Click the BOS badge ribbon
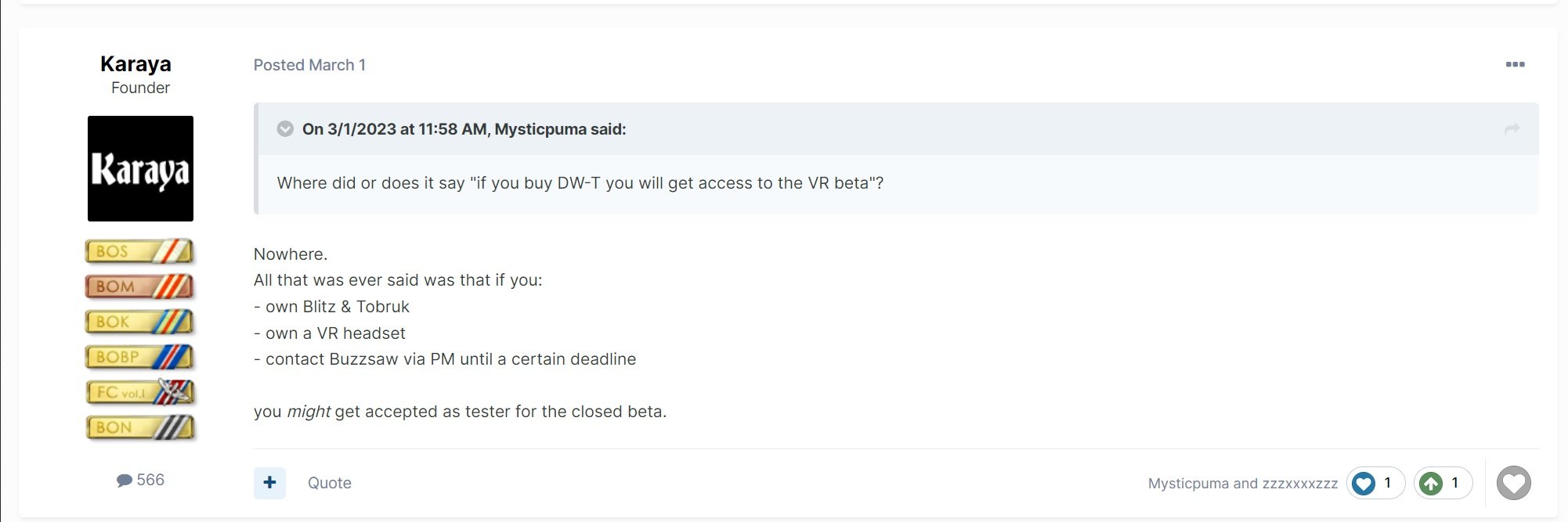The width and height of the screenshot is (1568, 522). [x=139, y=251]
